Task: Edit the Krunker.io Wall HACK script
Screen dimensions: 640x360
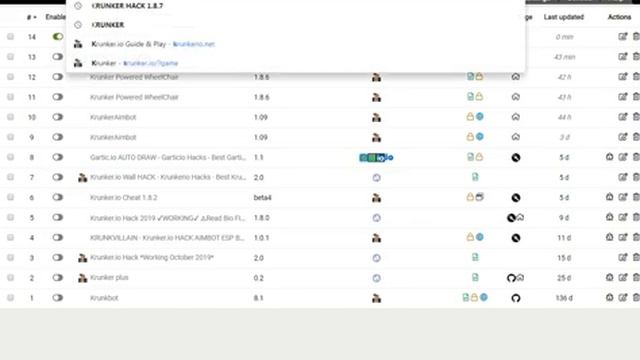Action: 622,177
